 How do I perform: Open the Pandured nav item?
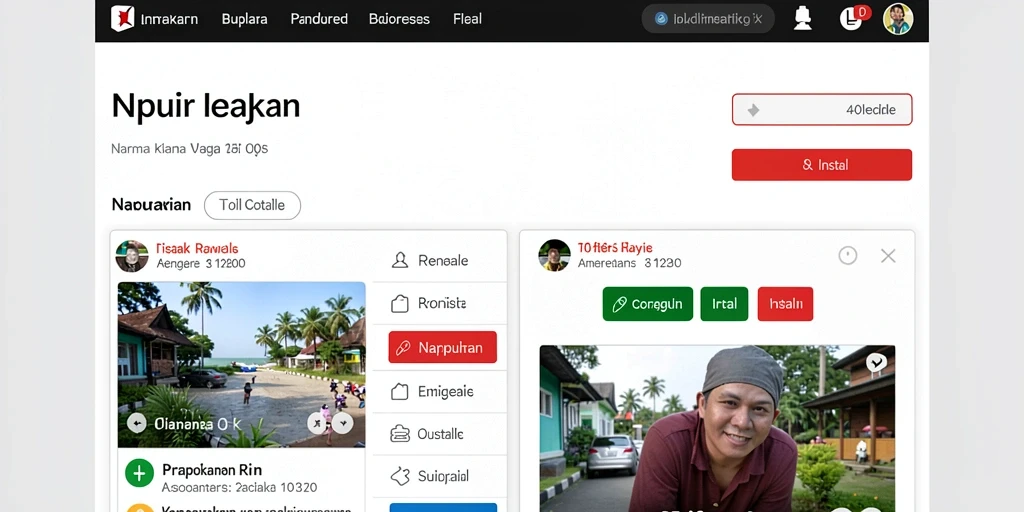click(x=319, y=19)
